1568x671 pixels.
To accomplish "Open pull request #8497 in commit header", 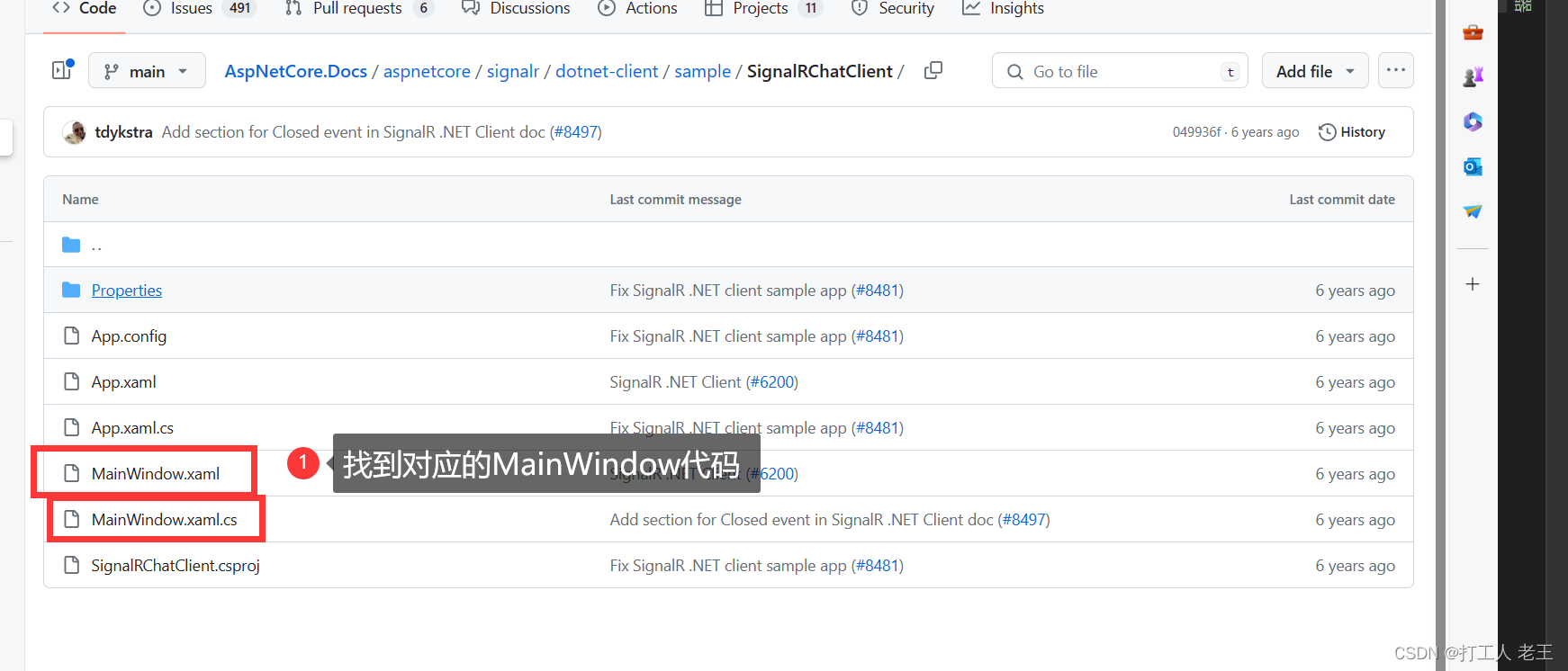I will pos(576,132).
